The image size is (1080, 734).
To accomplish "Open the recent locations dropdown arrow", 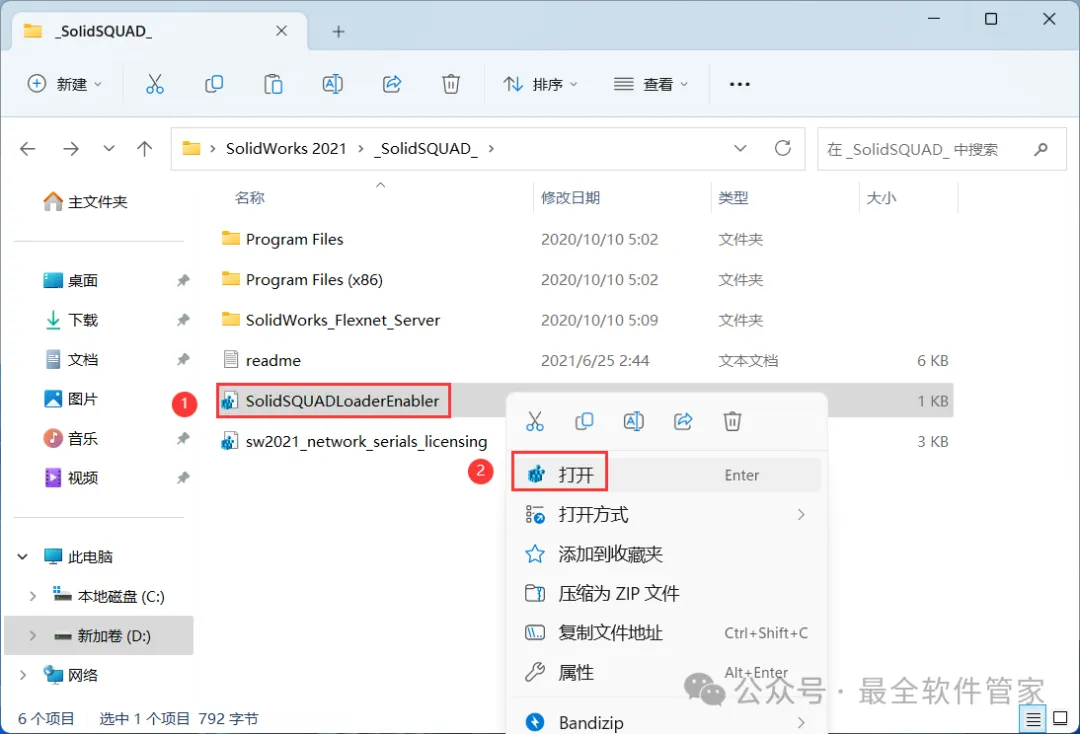I will click(x=109, y=149).
